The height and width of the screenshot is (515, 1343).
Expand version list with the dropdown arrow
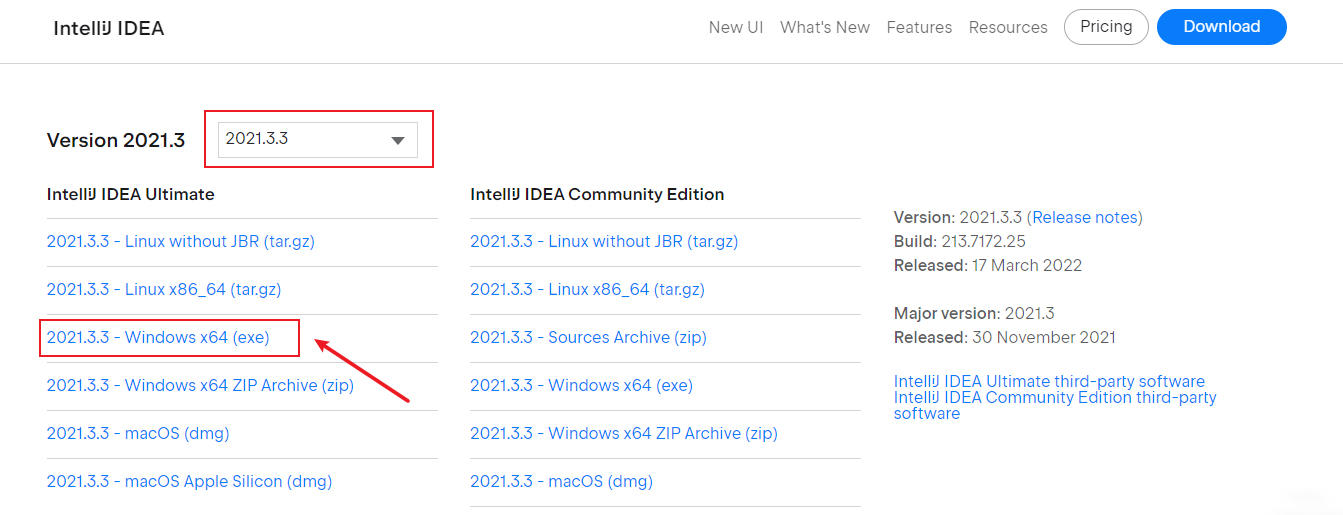(399, 141)
